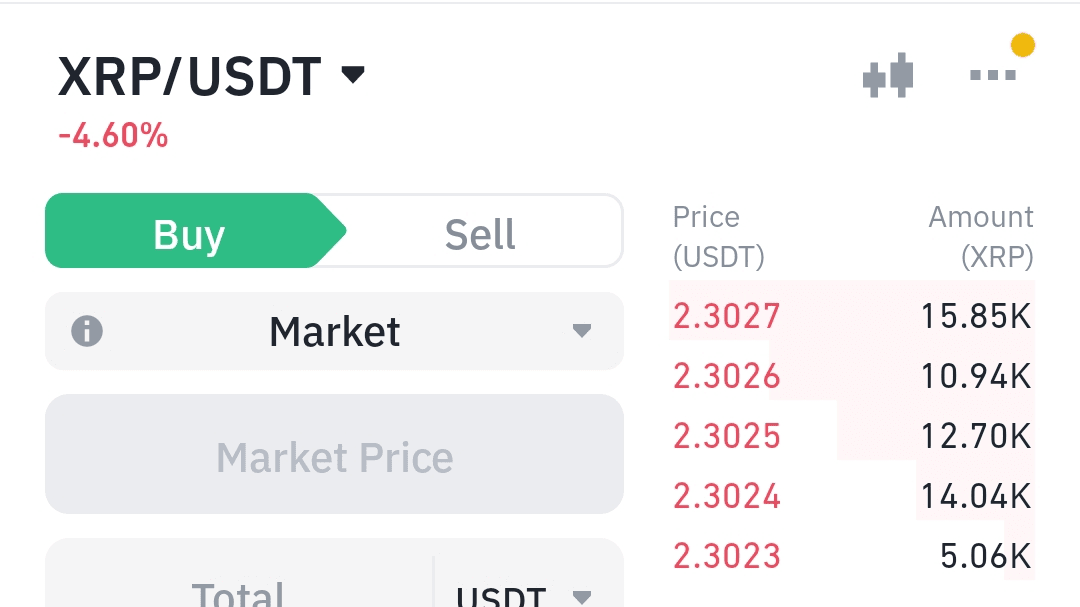
Task: Switch to the Sell tab
Action: pos(480,234)
